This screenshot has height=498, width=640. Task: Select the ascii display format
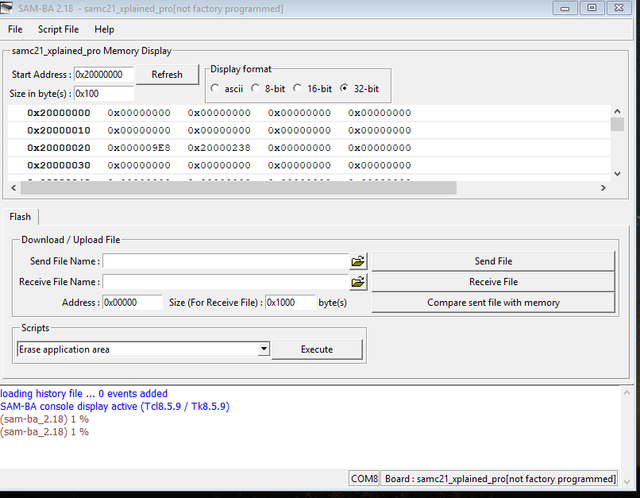coord(216,89)
